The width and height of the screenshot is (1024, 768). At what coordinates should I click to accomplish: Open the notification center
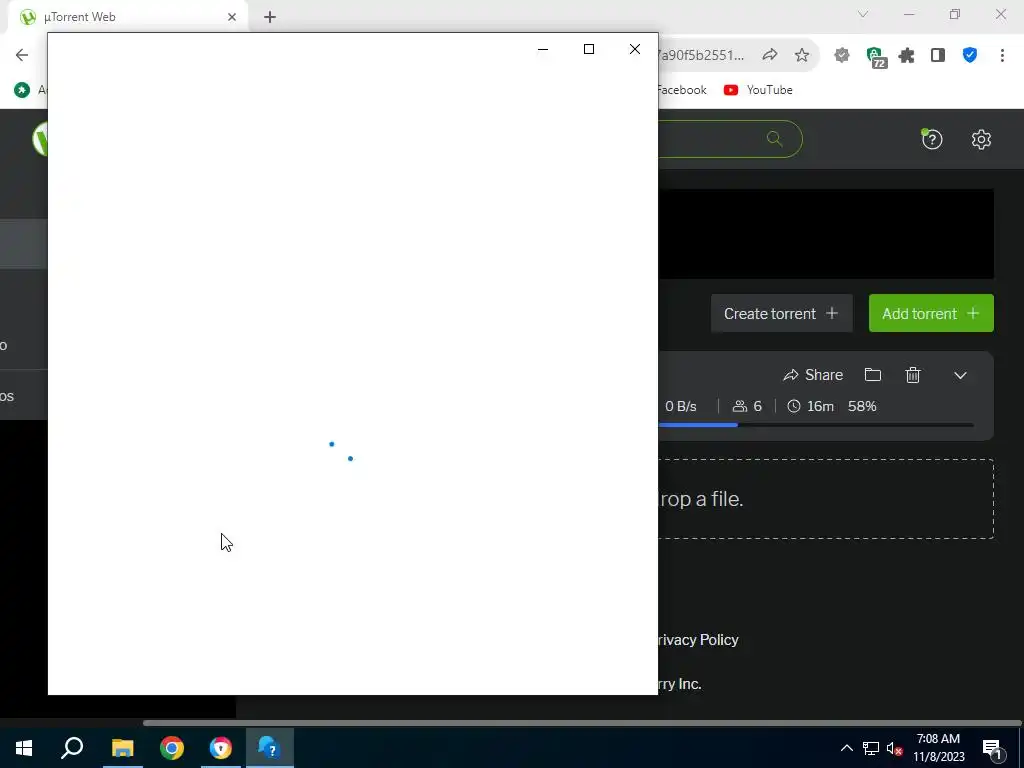click(x=993, y=748)
